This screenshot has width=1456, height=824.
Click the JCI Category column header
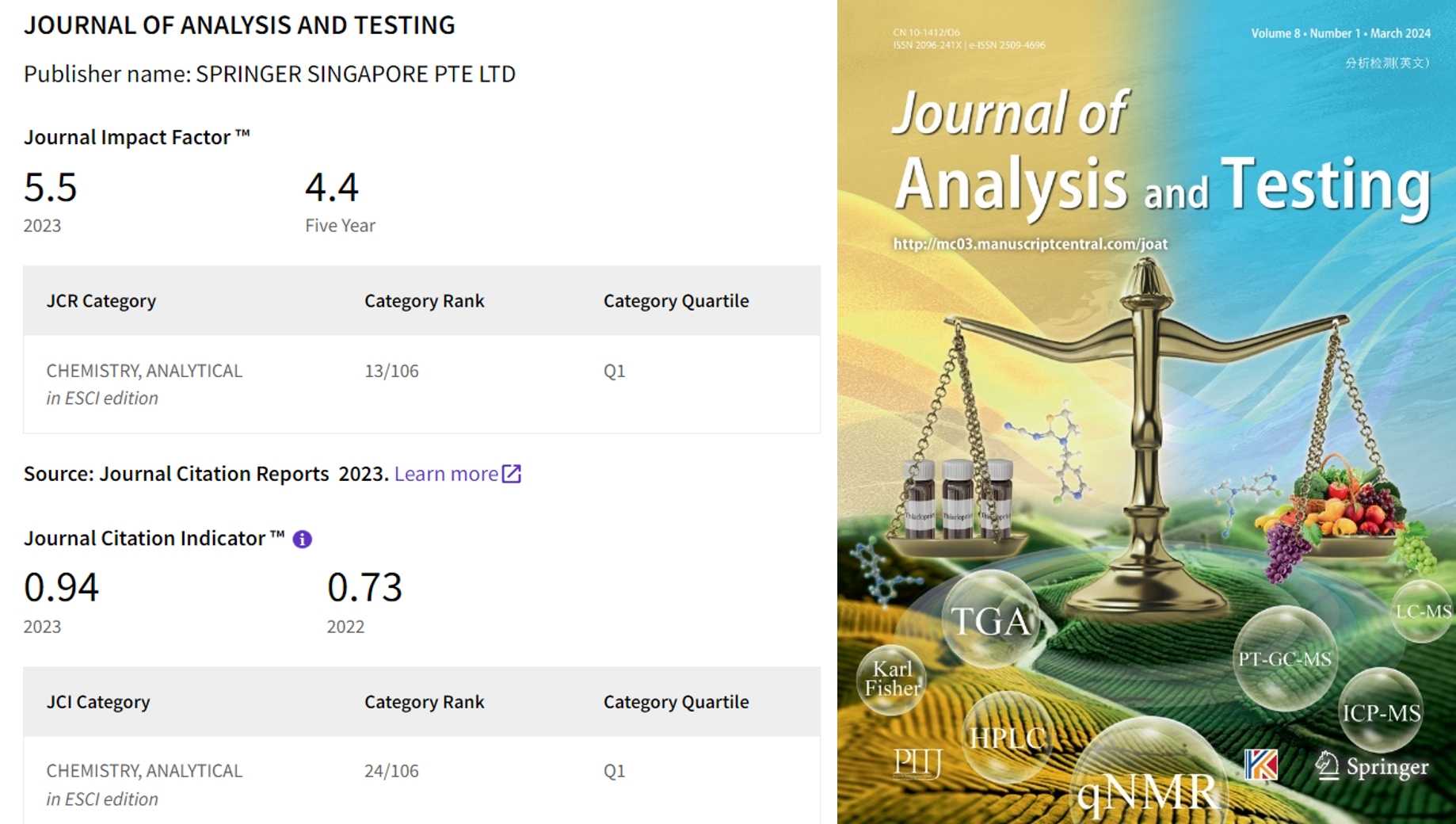(98, 702)
